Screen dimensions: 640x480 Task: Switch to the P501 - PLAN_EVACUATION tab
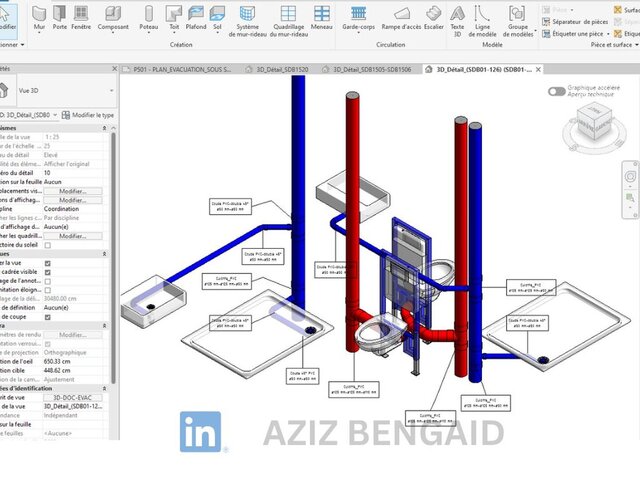click(182, 70)
